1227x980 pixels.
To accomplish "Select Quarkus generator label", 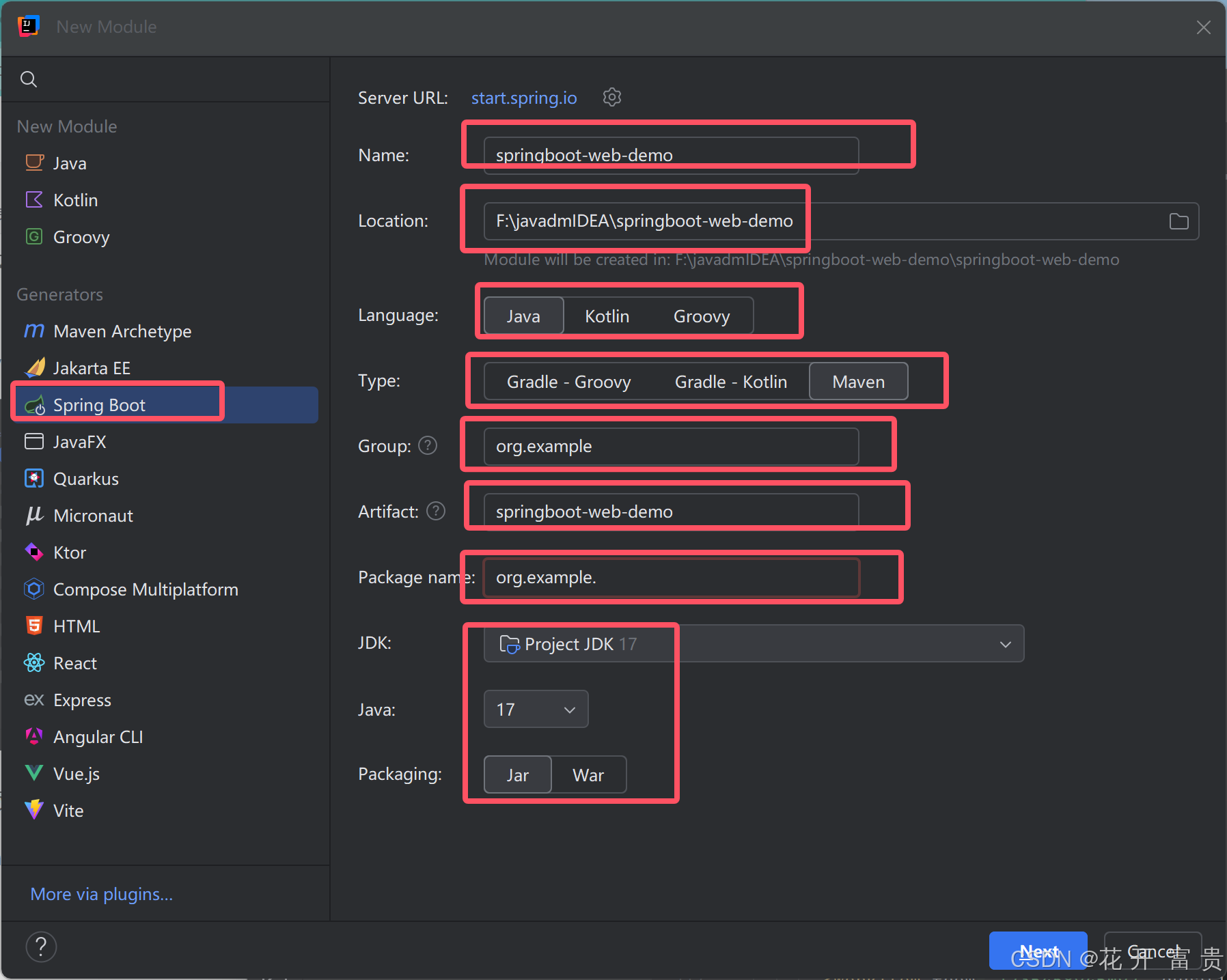I will [86, 478].
